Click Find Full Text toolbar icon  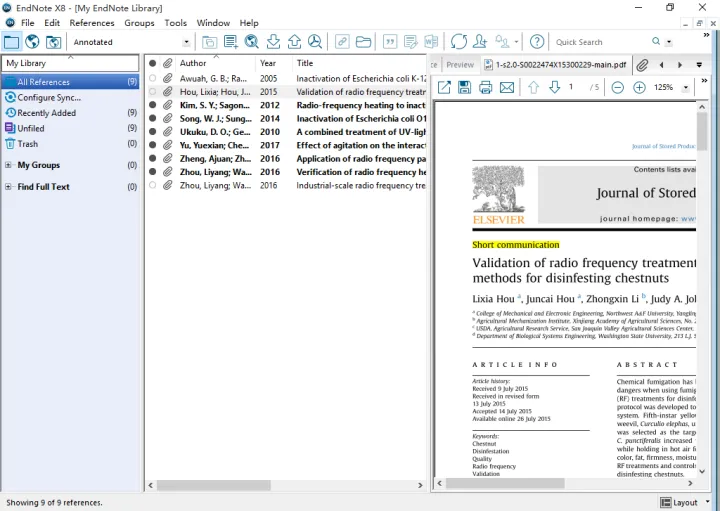[315, 42]
